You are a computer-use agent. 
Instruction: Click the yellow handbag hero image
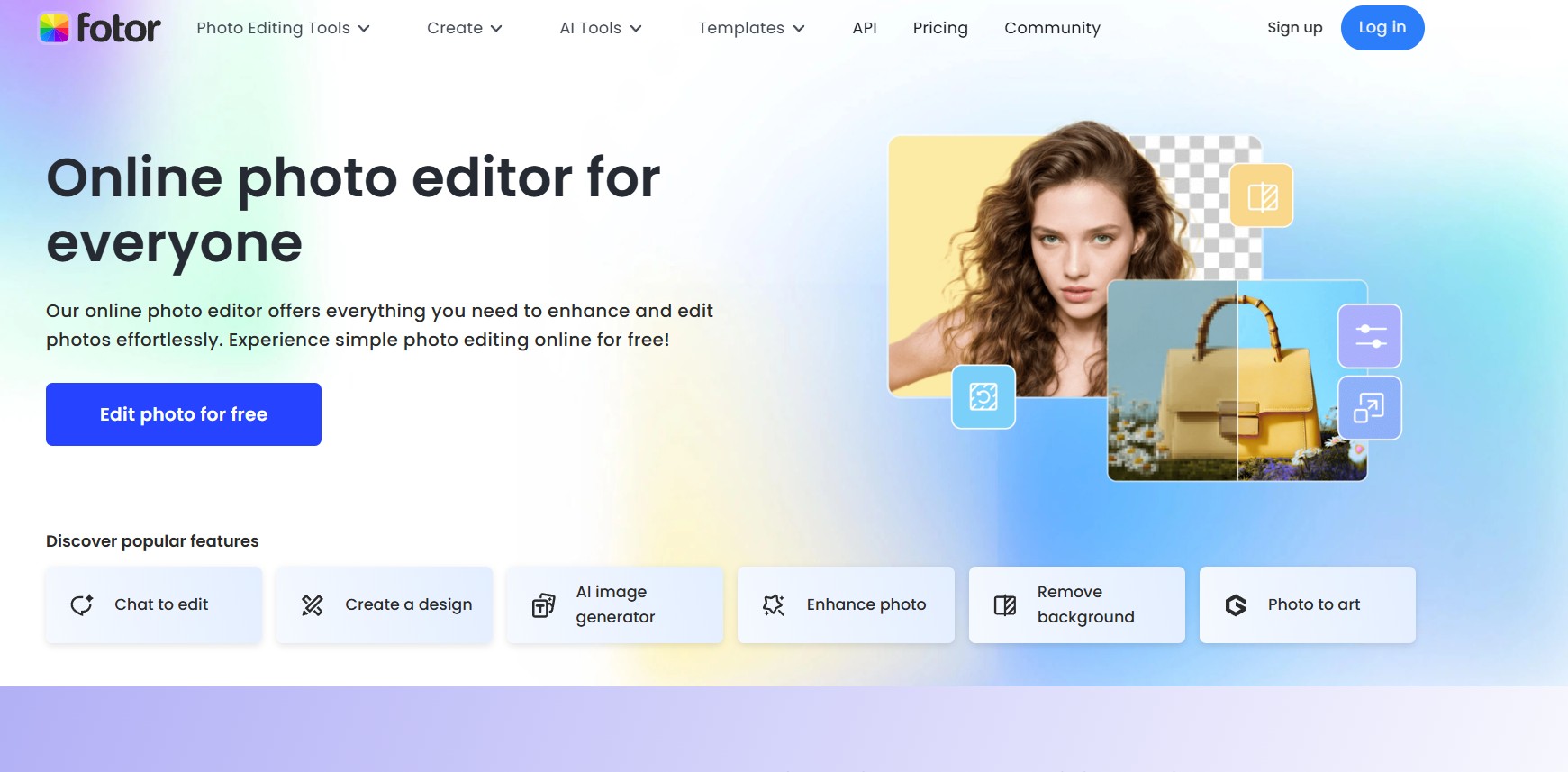(1237, 381)
